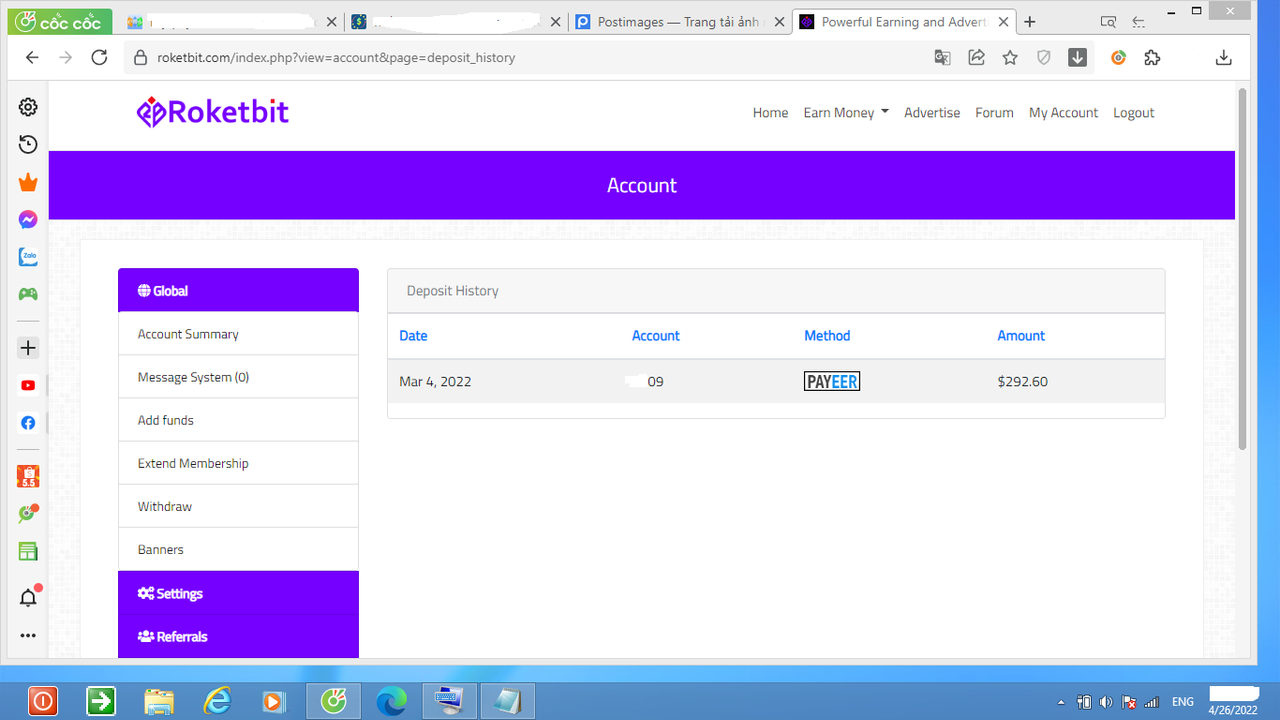Click the download media arrow icon

[1077, 58]
